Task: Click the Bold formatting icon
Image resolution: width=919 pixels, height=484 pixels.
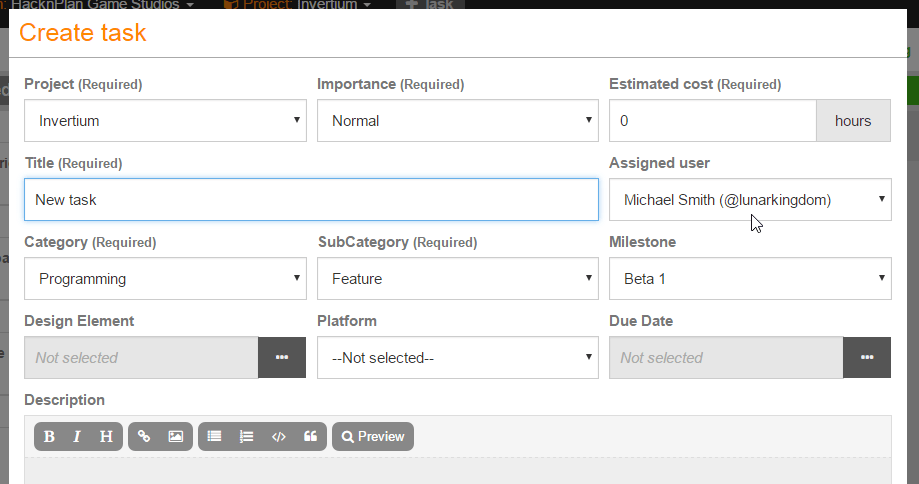Action: [x=49, y=436]
